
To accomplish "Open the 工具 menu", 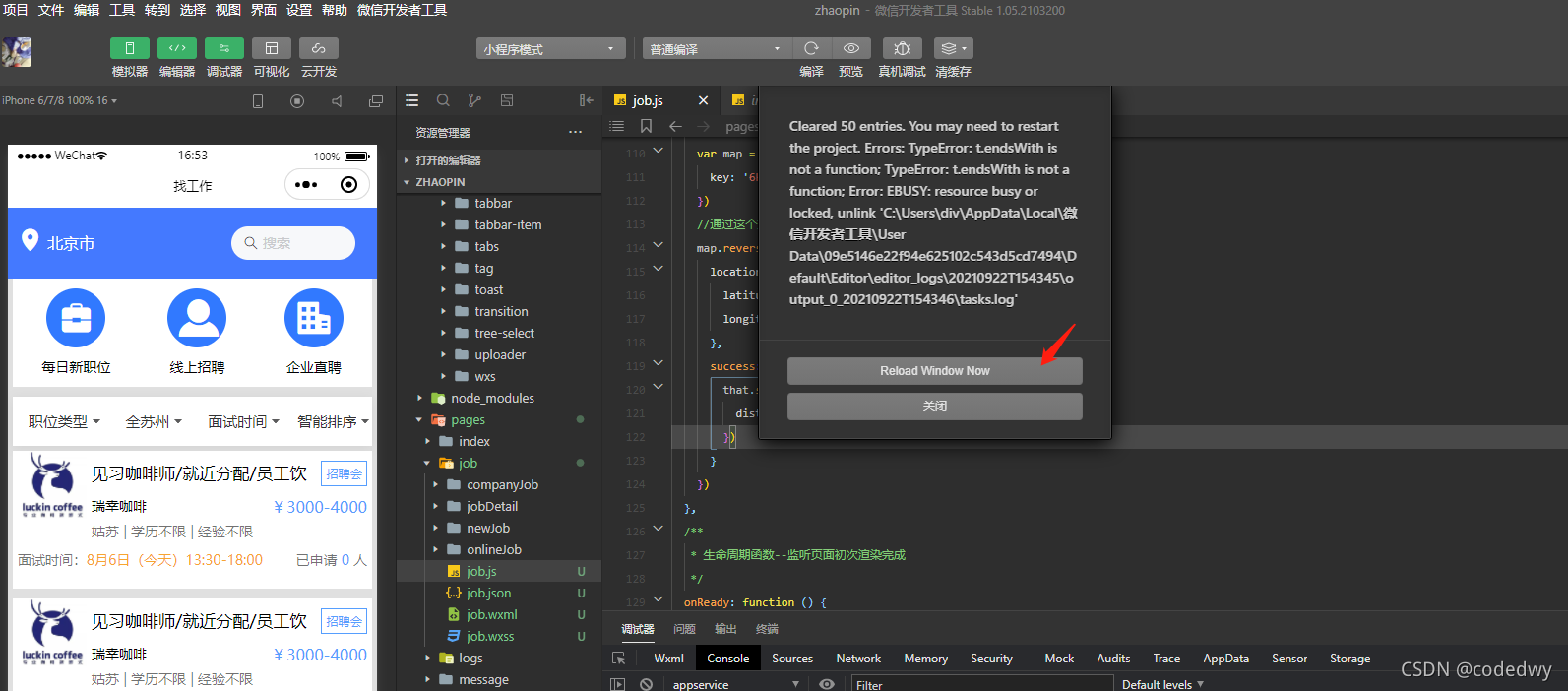I will click(122, 10).
